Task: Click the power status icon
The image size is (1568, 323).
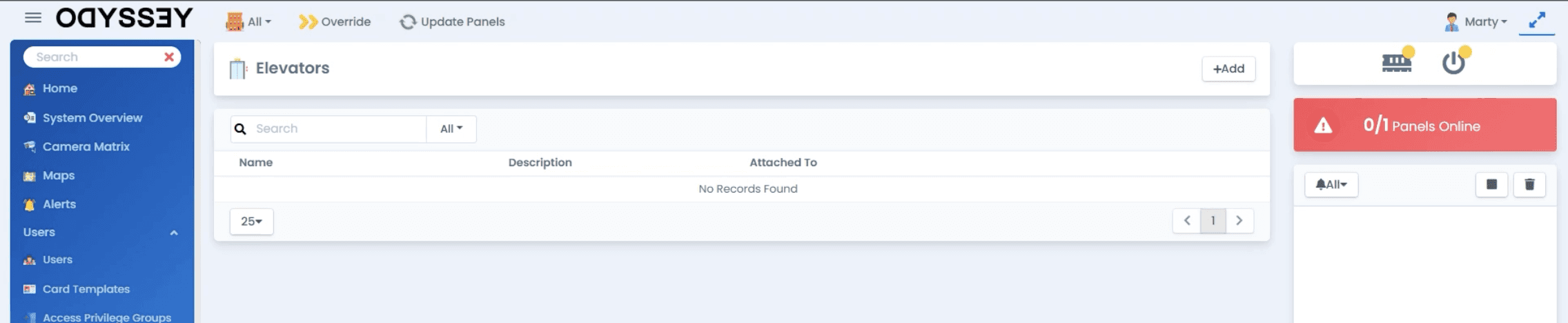Action: coord(1453,63)
